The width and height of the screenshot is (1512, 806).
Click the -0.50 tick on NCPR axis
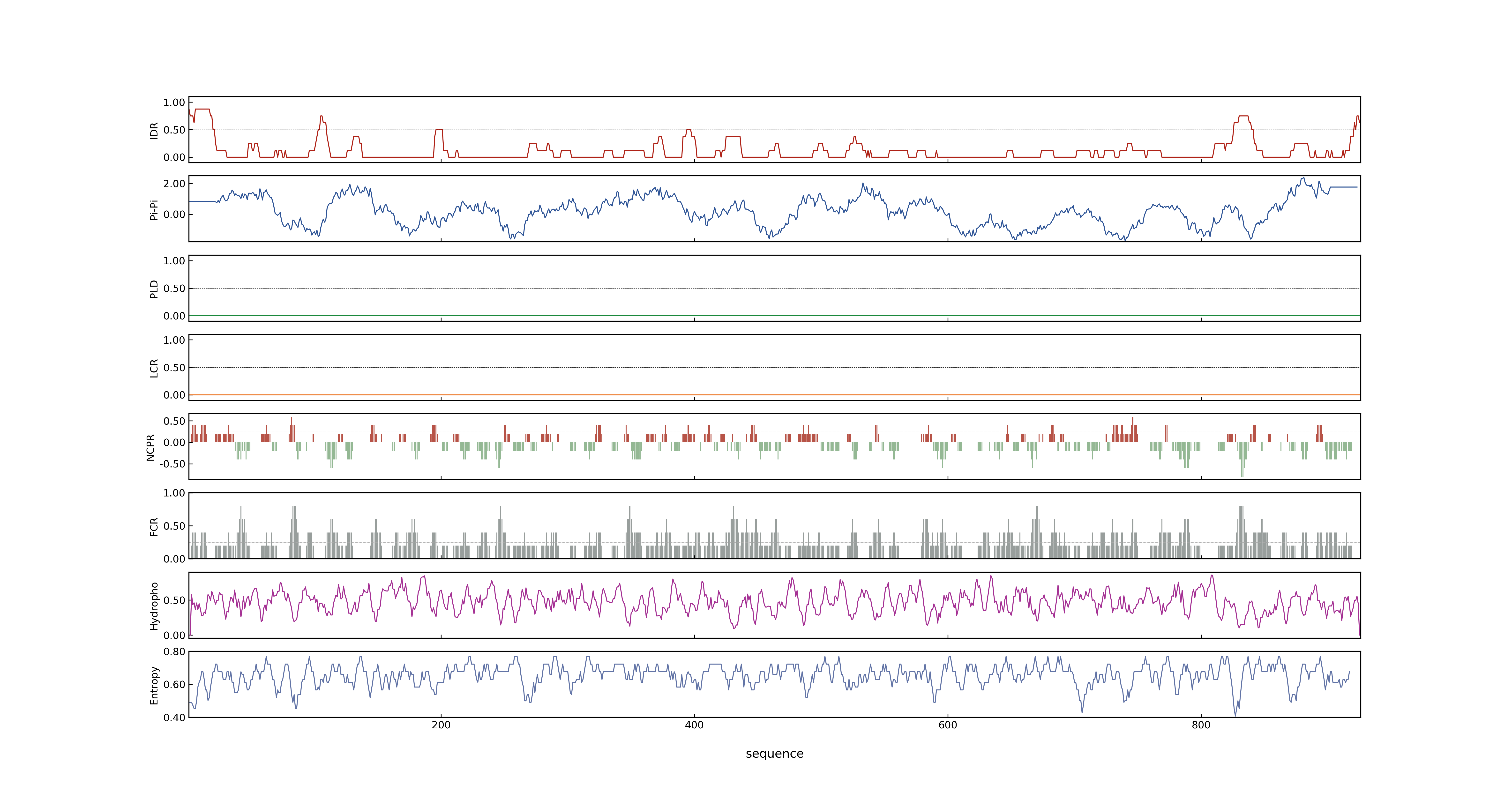click(172, 464)
